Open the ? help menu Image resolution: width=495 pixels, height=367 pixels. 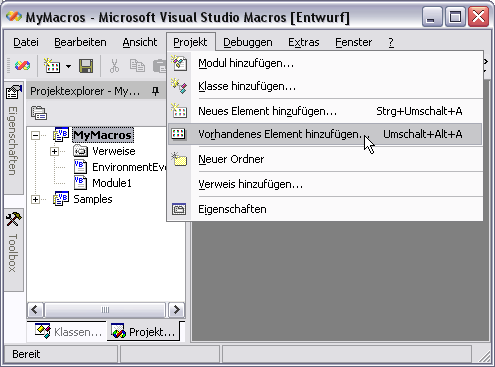[x=391, y=42]
